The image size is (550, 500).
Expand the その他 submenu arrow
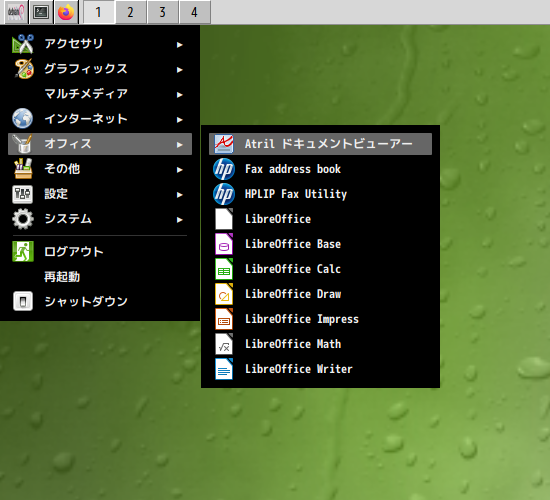coord(180,169)
